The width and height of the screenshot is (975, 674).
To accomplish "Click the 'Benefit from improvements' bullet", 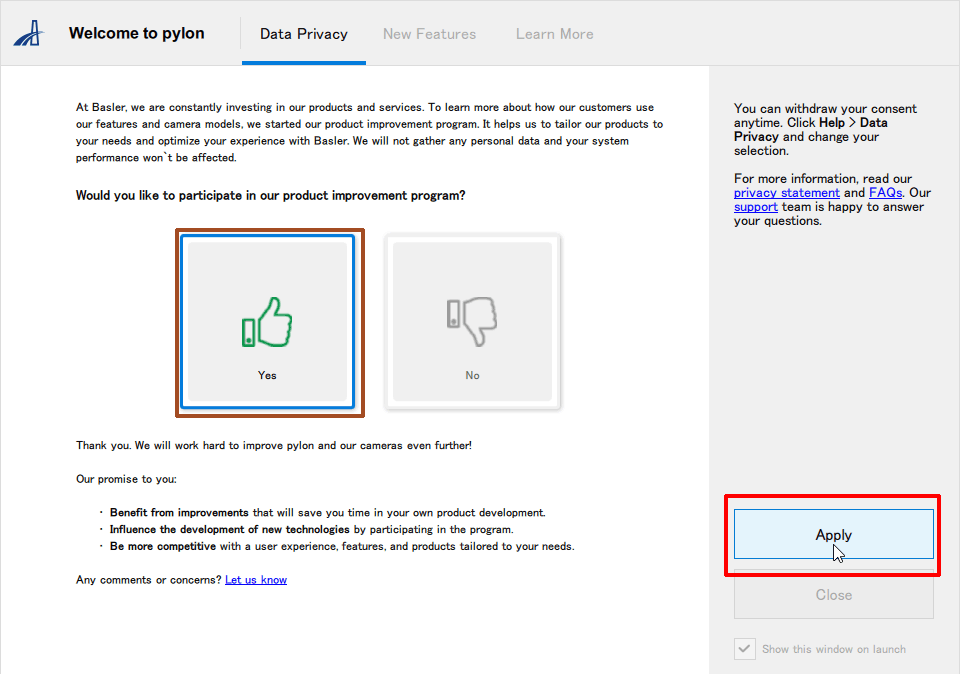I will point(328,512).
